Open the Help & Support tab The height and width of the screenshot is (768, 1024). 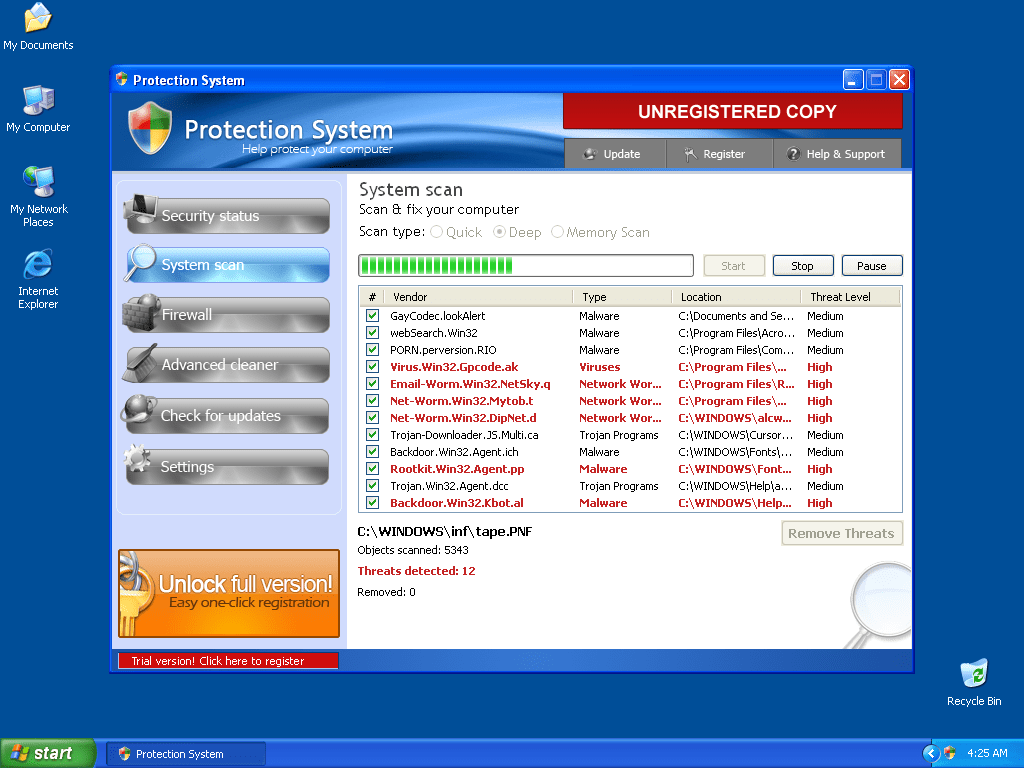836,154
